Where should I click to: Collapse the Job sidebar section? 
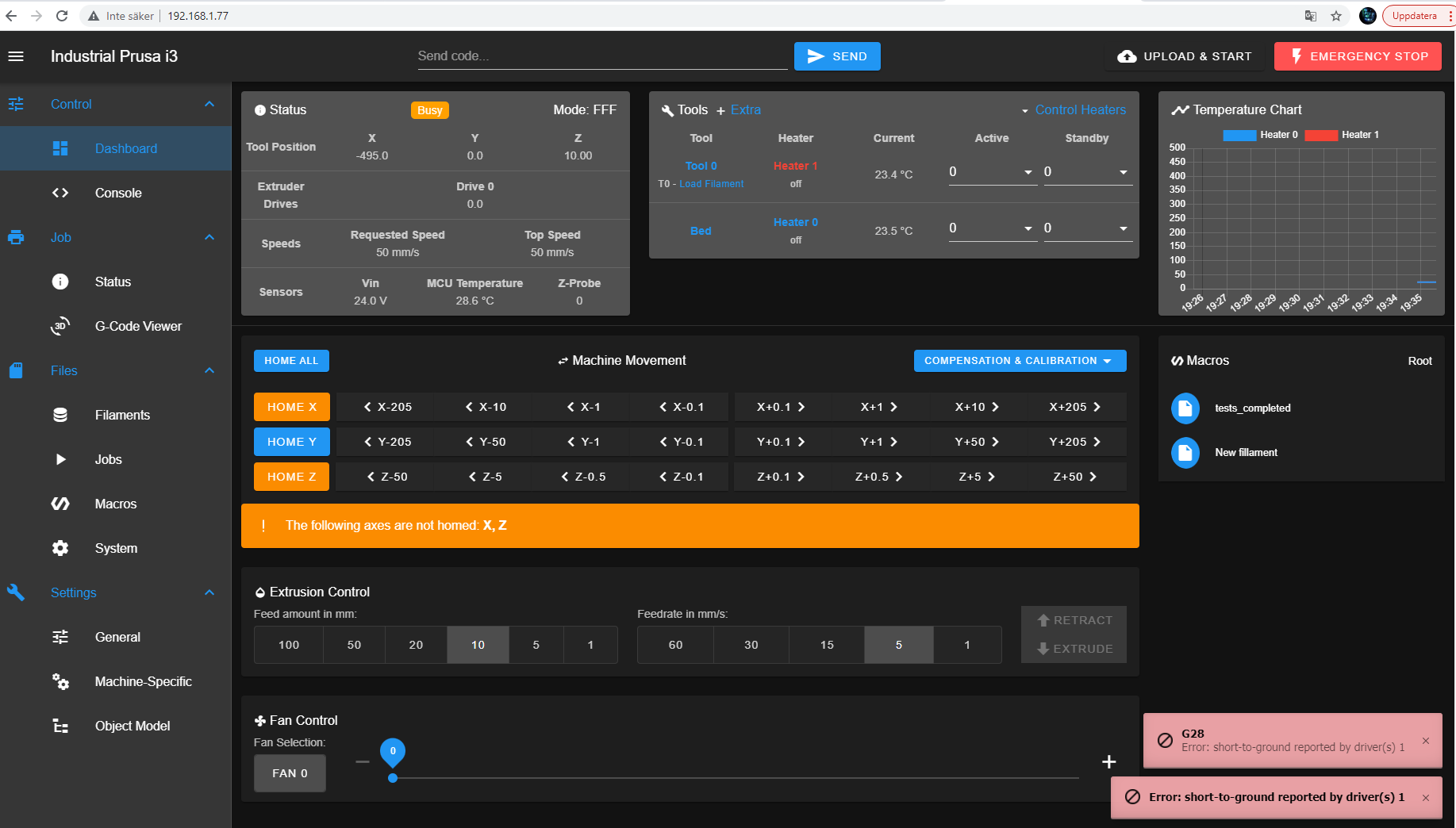209,237
